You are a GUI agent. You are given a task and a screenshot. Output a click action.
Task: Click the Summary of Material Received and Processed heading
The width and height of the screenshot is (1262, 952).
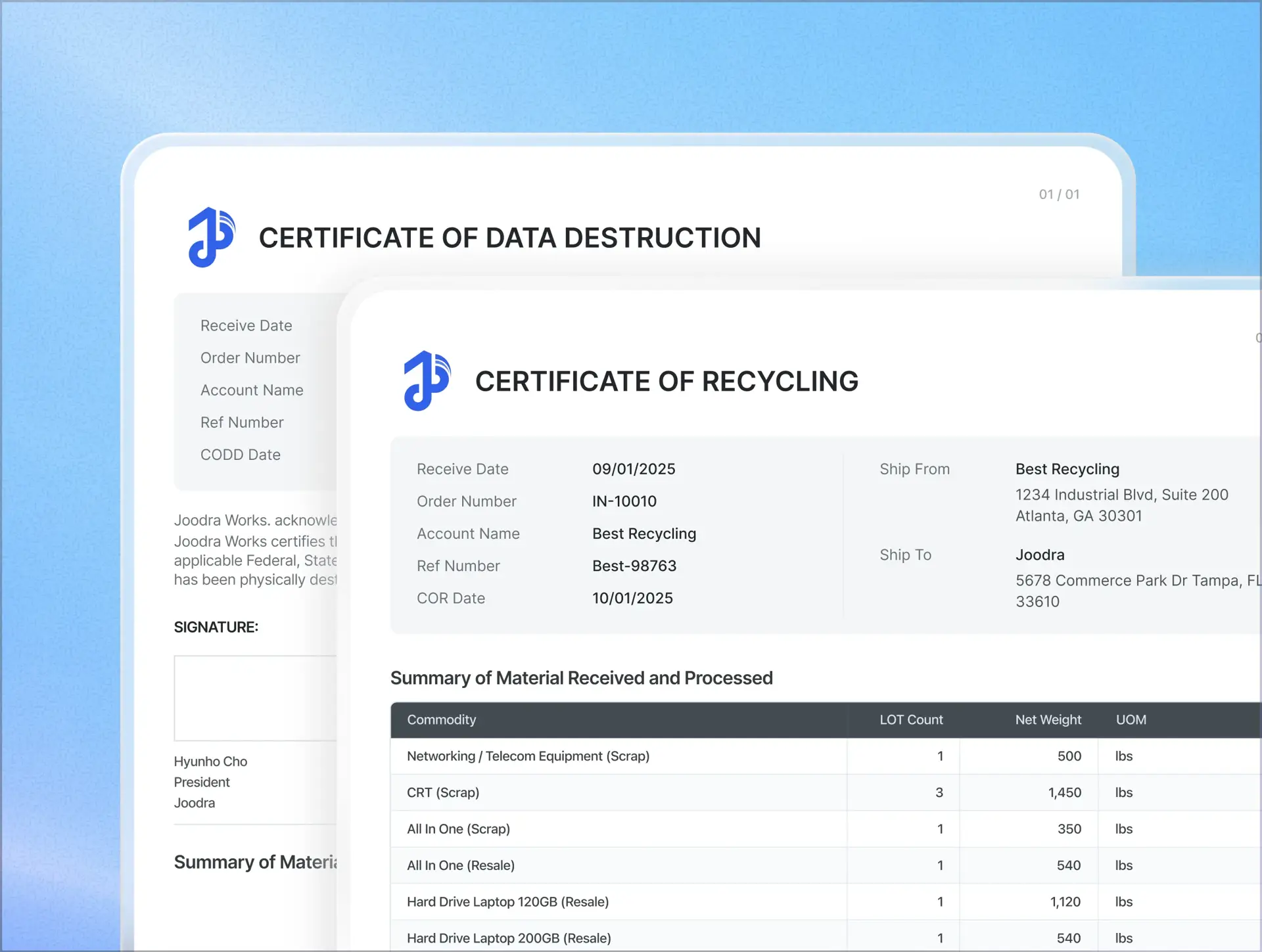581,678
